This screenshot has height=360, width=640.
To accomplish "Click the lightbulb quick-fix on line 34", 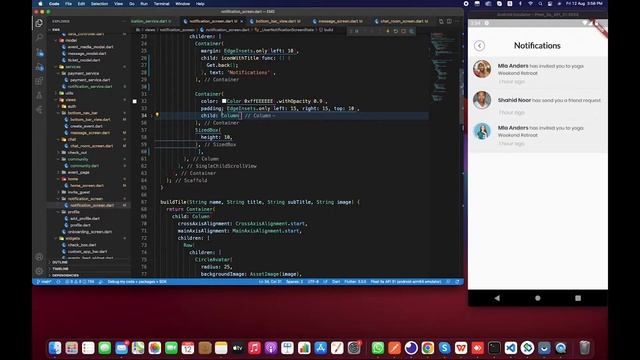I will 157,116.
